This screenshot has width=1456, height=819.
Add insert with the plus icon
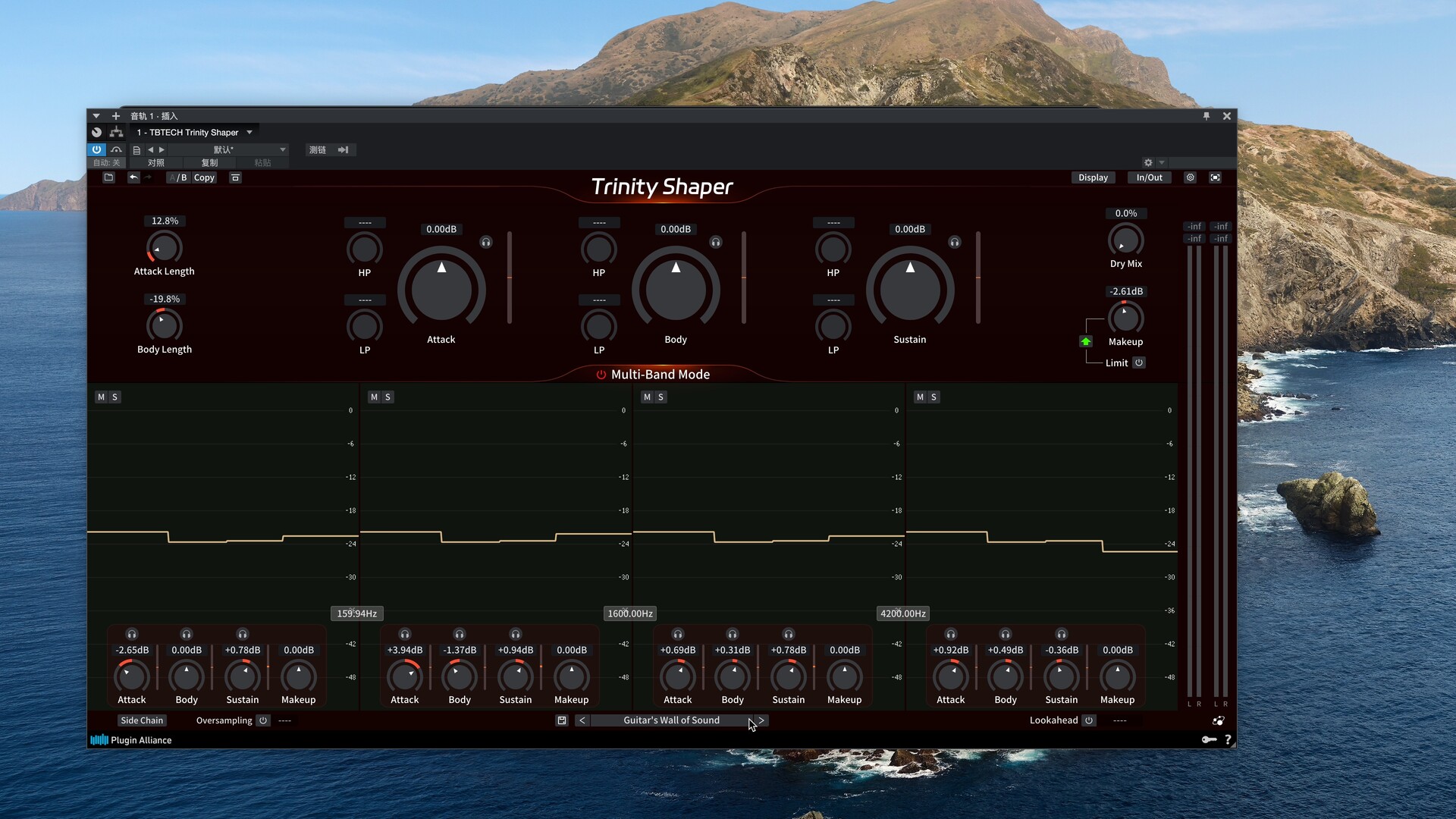point(116,116)
